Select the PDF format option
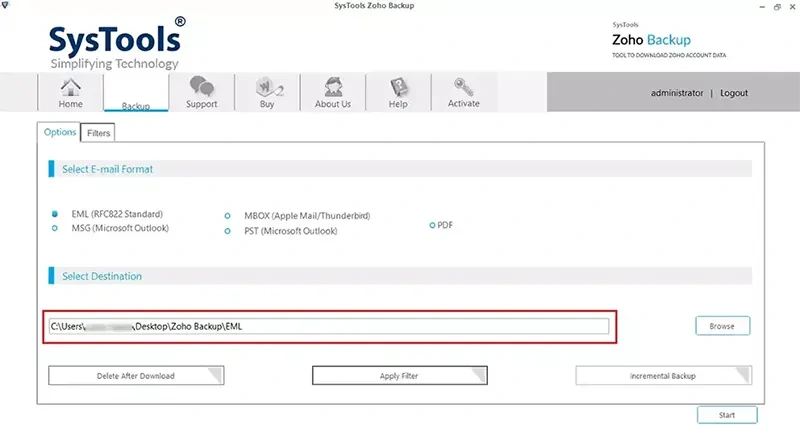 [x=432, y=225]
